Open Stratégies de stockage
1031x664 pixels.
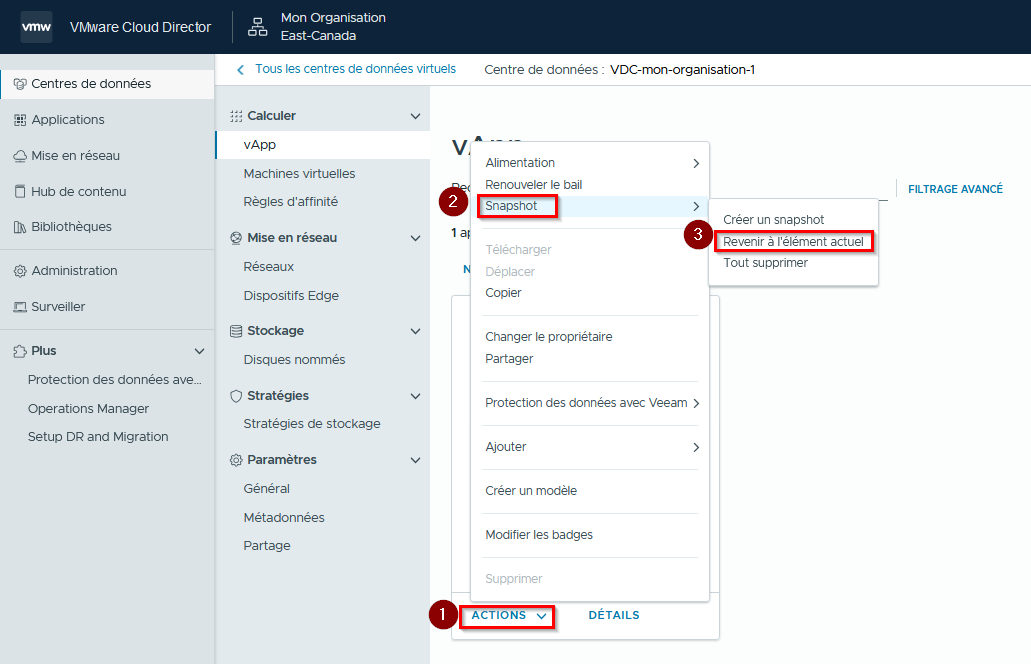(x=312, y=424)
